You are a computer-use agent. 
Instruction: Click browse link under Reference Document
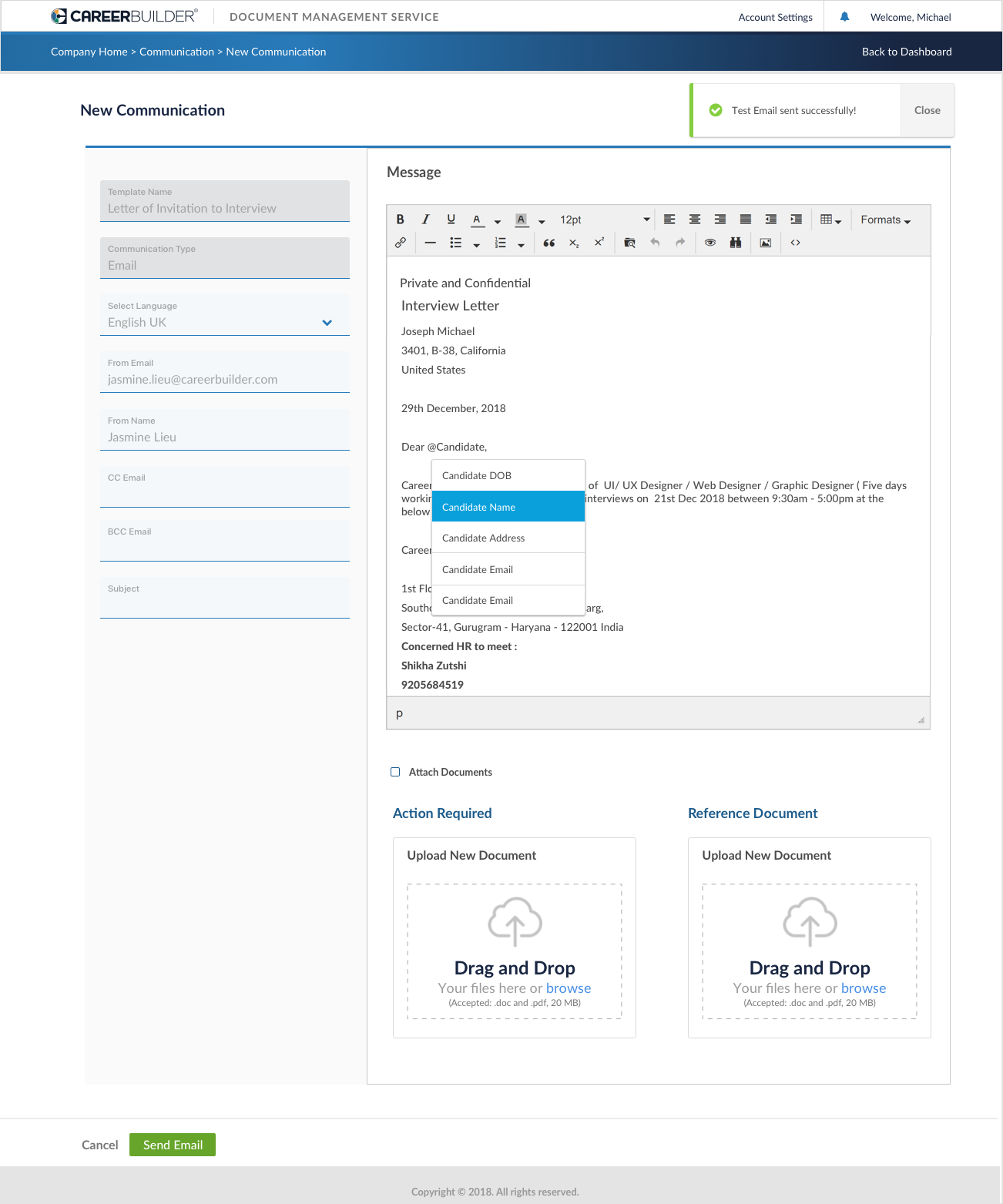[x=864, y=988]
